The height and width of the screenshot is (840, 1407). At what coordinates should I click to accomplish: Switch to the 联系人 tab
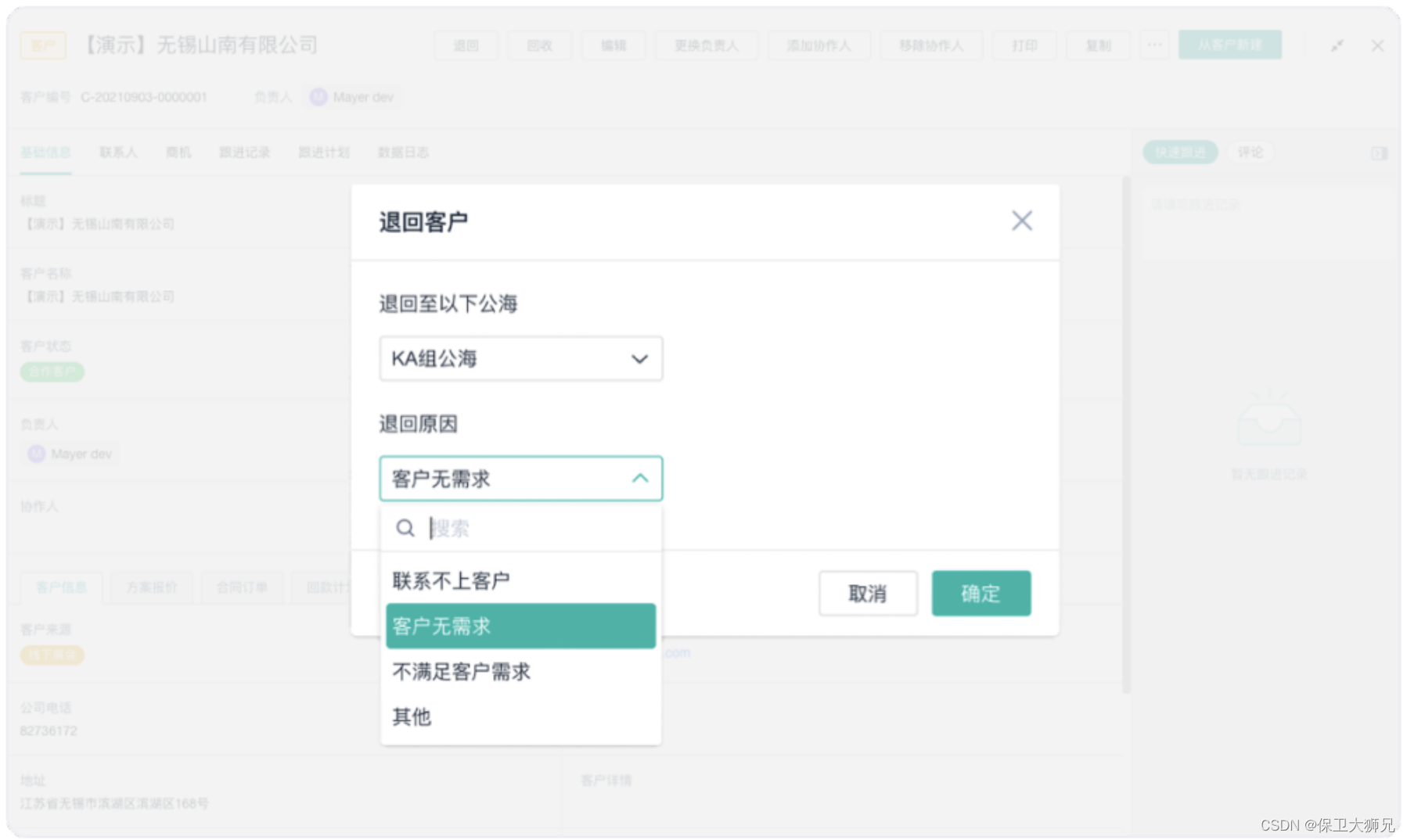[x=118, y=153]
